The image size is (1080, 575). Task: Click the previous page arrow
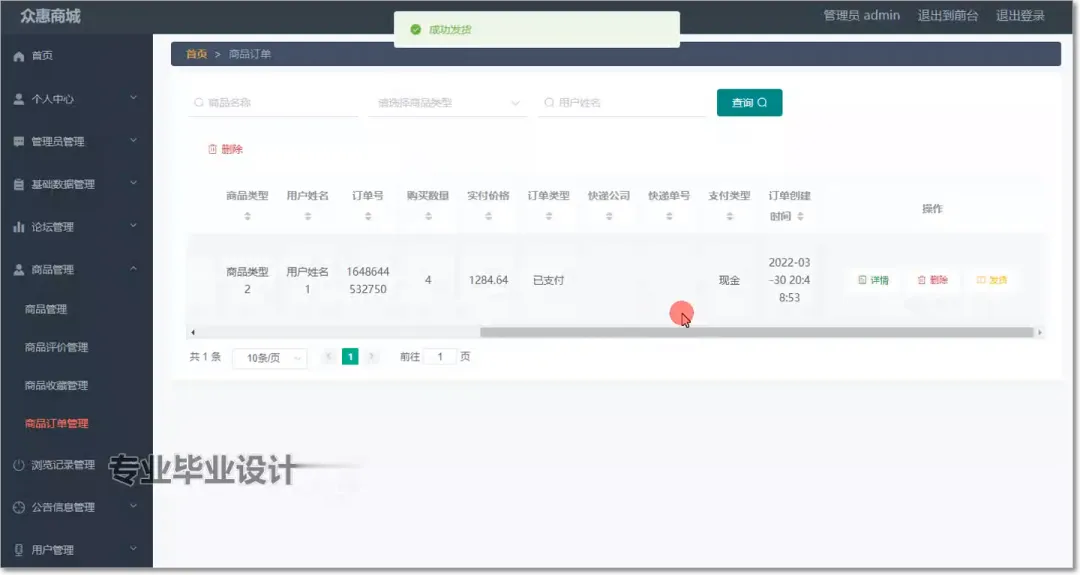[x=329, y=357]
